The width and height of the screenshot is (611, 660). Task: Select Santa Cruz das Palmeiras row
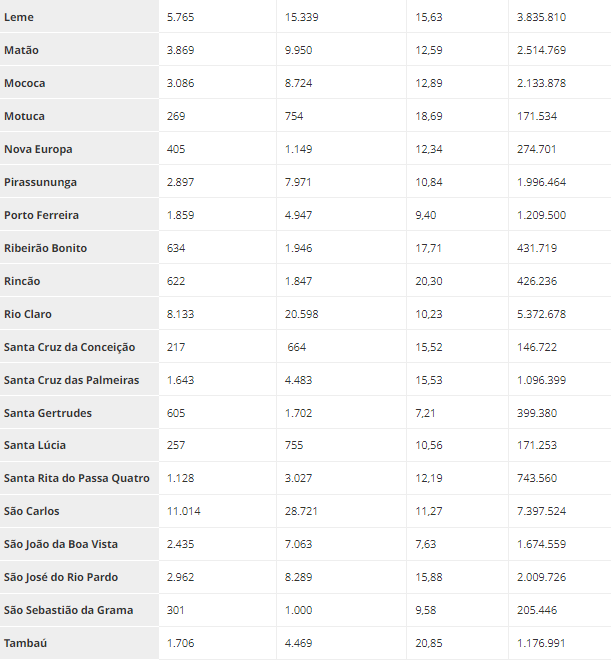(71, 380)
